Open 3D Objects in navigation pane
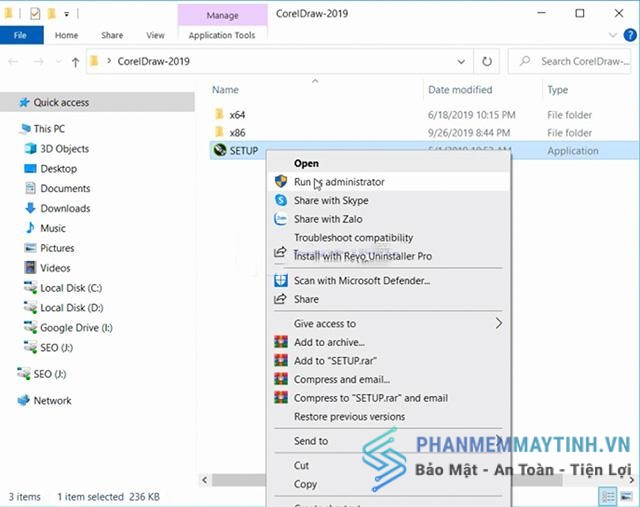The width and height of the screenshot is (640, 507). coord(64,149)
